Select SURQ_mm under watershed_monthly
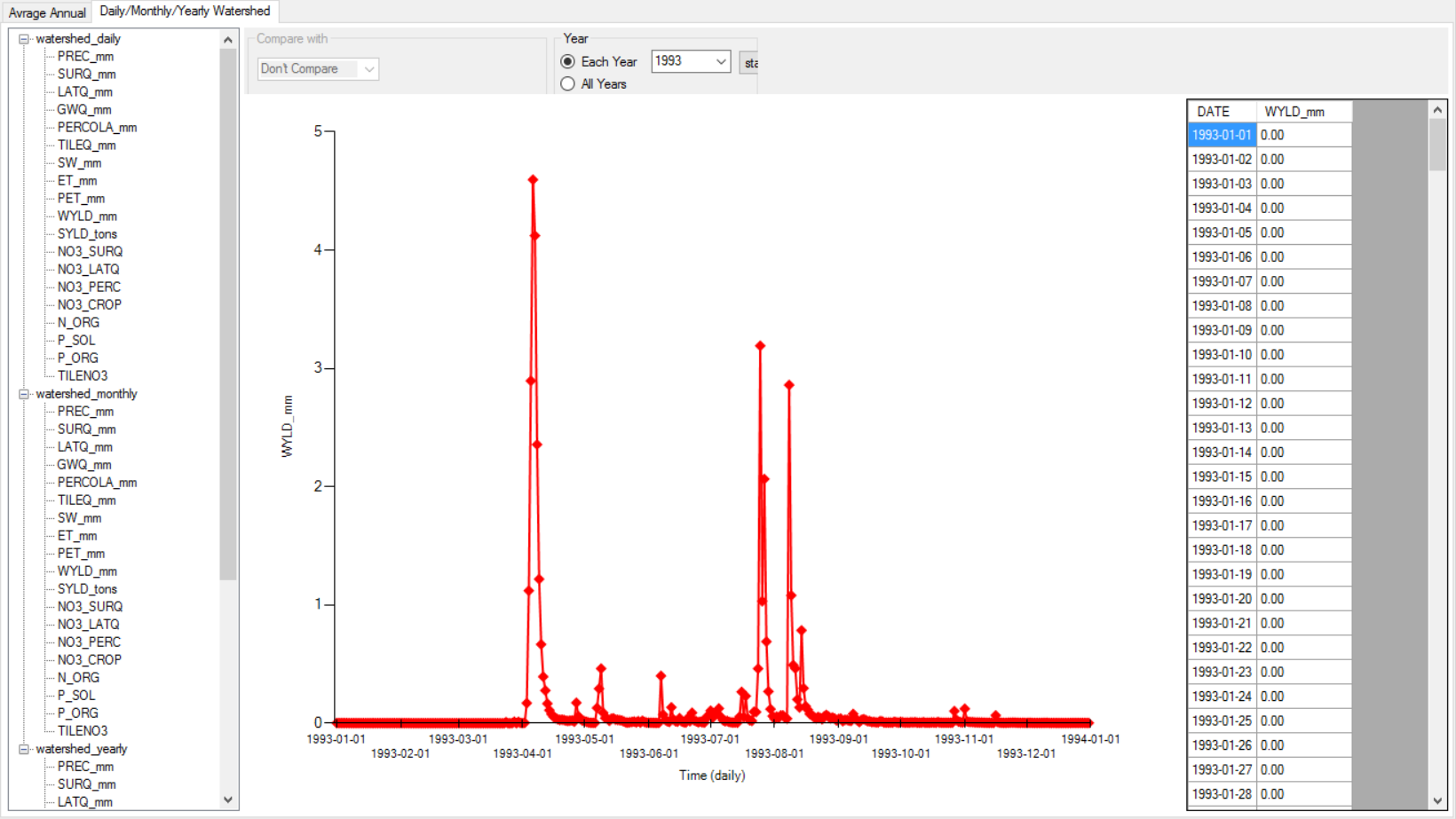The height and width of the screenshot is (819, 1456). tap(87, 429)
